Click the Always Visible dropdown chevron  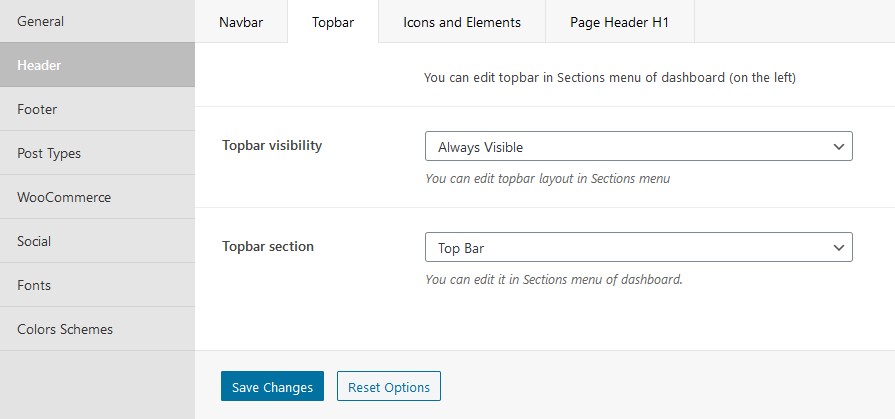(x=838, y=147)
